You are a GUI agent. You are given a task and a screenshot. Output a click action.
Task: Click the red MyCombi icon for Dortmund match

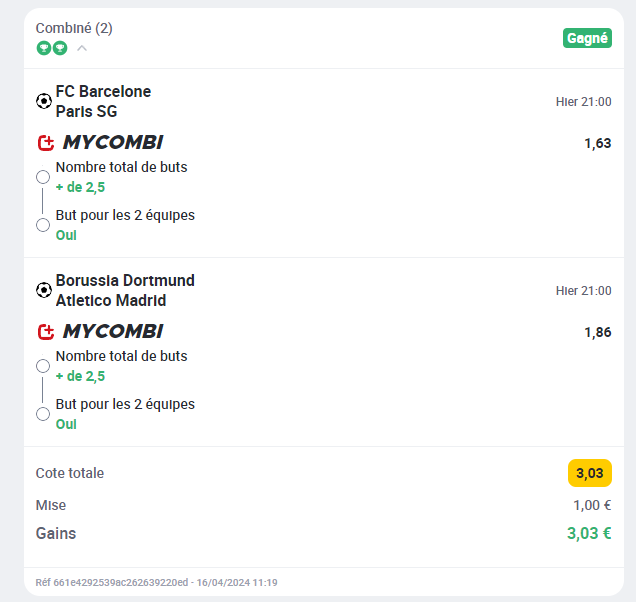click(x=46, y=332)
